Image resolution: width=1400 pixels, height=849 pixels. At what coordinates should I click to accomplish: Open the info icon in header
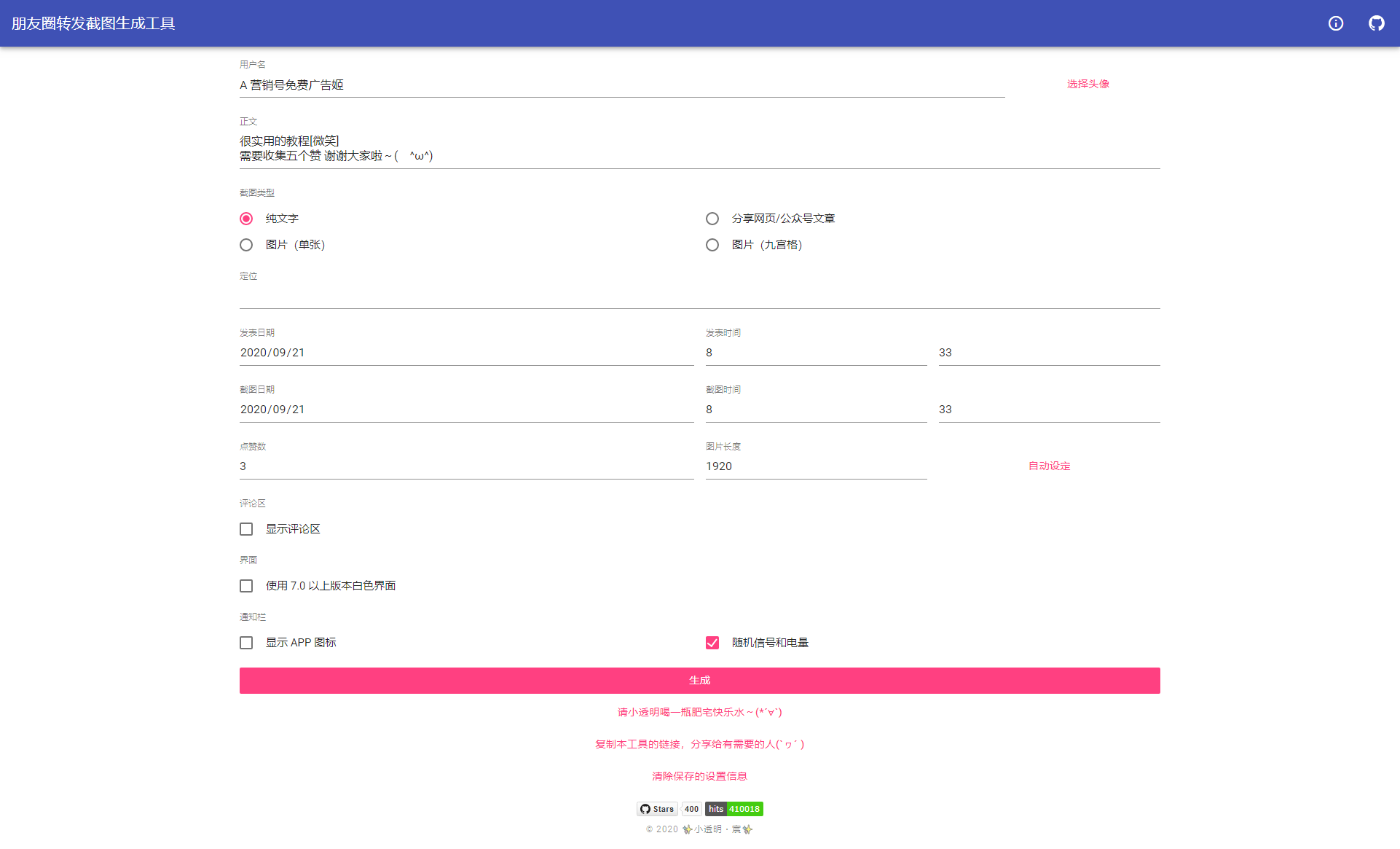pyautogui.click(x=1336, y=23)
